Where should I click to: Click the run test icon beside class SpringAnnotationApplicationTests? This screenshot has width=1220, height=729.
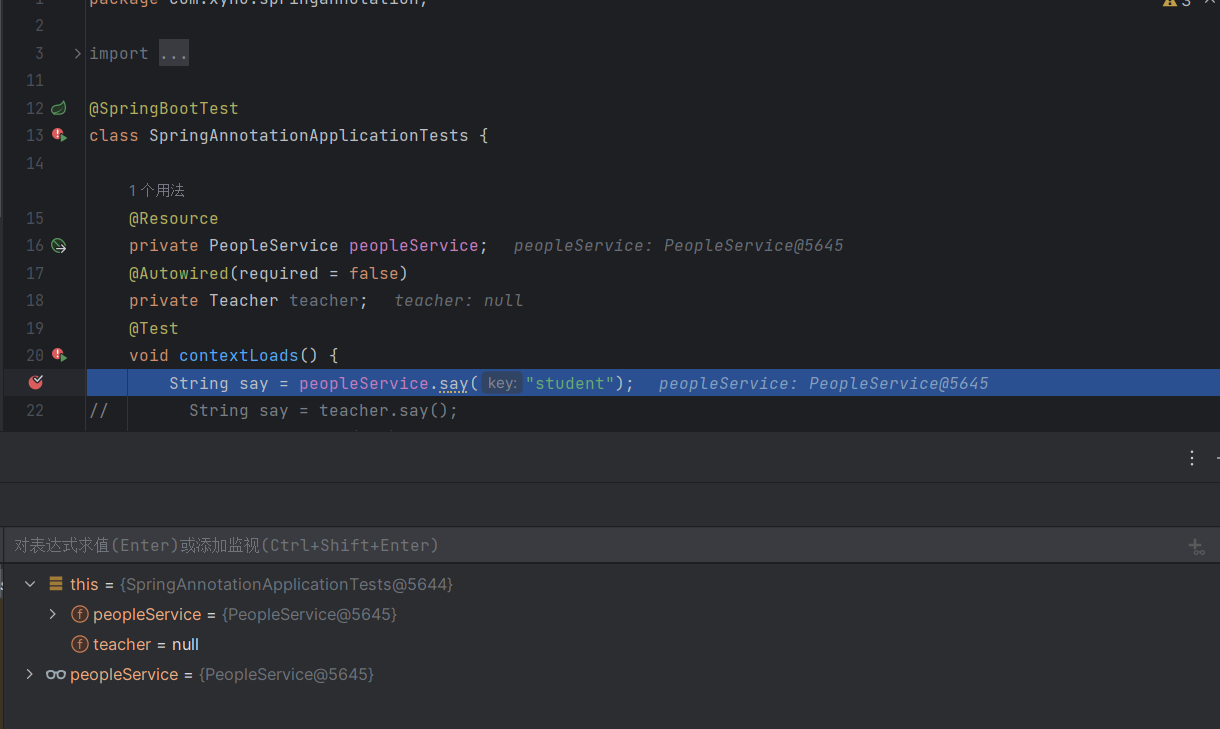click(59, 135)
